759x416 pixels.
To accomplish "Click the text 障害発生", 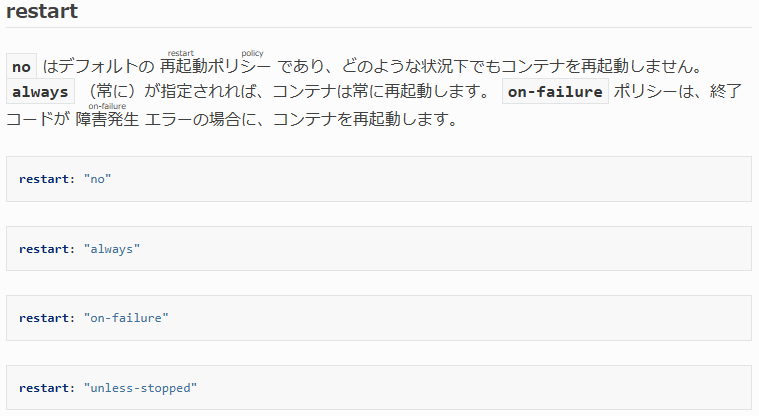I will (107, 119).
